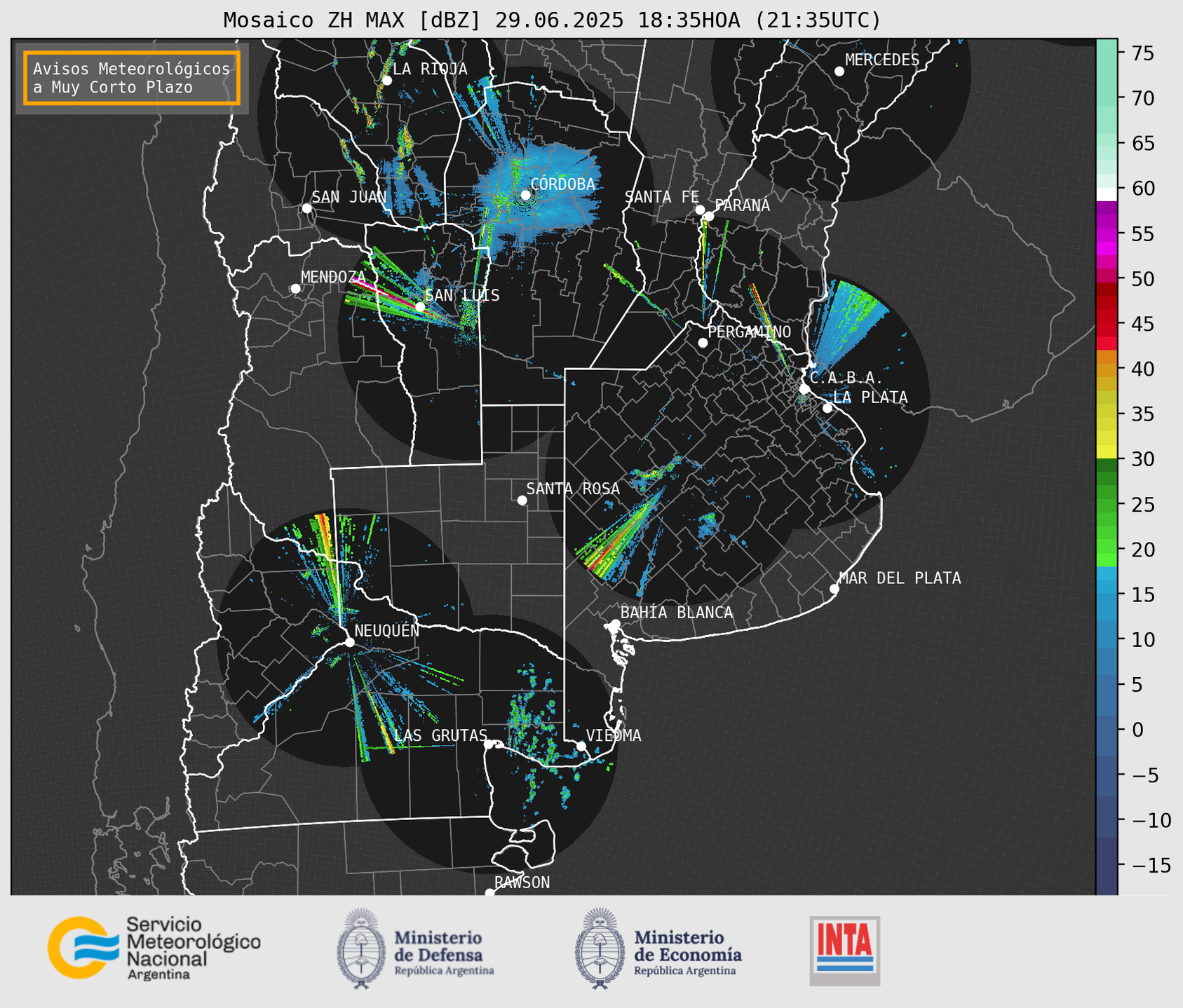The height and width of the screenshot is (1008, 1183).
Task: Click the BAHÍA BLANCA label text
Action: [677, 613]
